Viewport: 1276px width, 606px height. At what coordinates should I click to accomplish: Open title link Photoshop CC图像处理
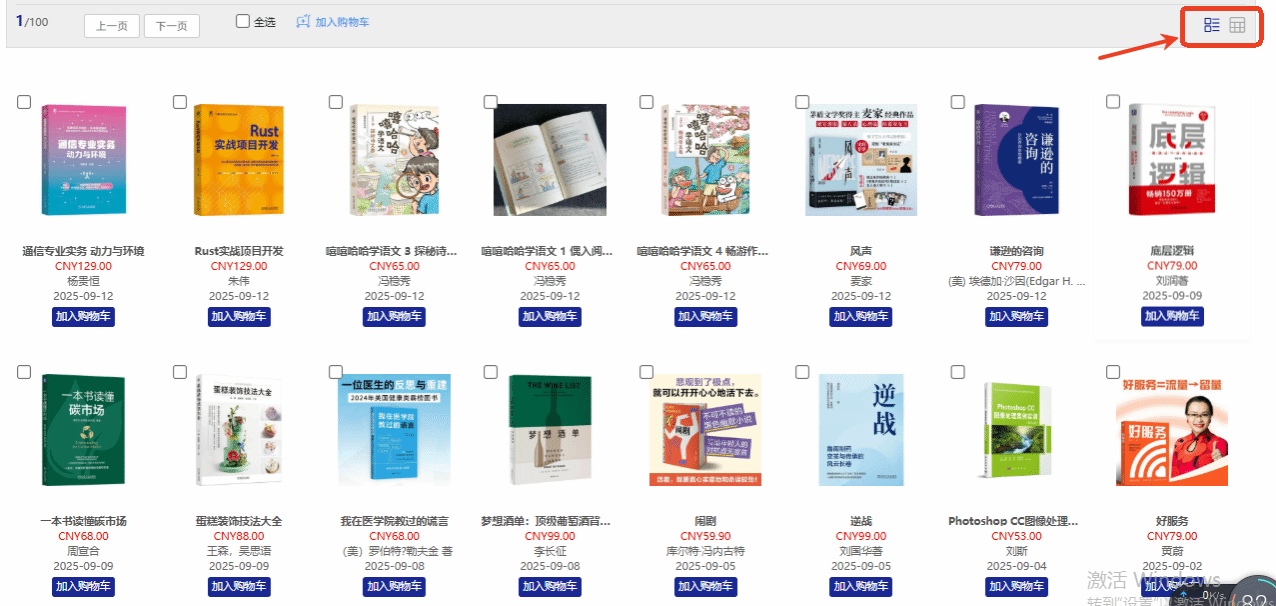click(1016, 521)
